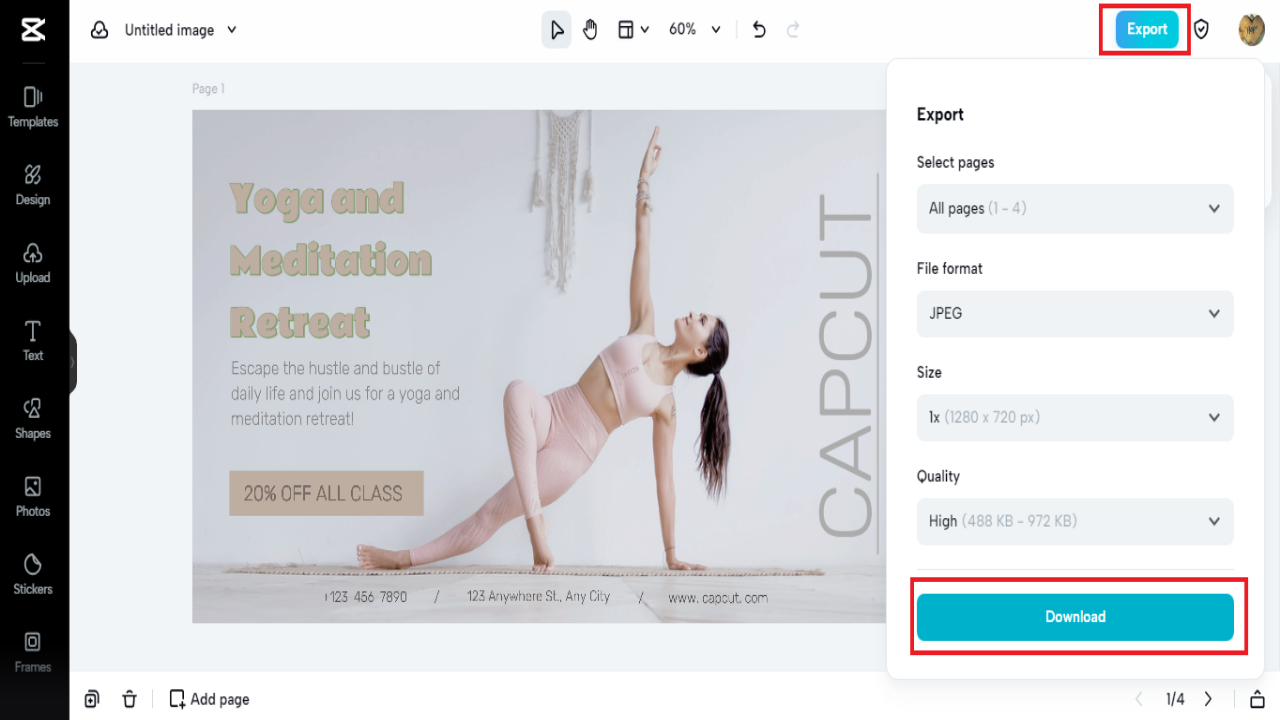Change export Size using the 1x dropdown
The width and height of the screenshot is (1280, 720).
(x=1075, y=417)
